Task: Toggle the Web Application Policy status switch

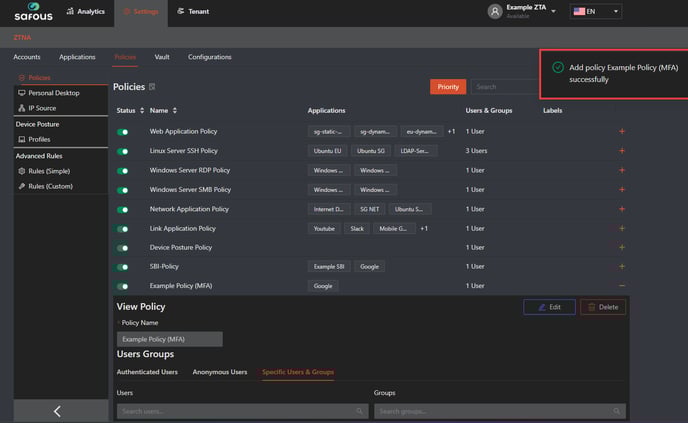Action: coord(124,131)
